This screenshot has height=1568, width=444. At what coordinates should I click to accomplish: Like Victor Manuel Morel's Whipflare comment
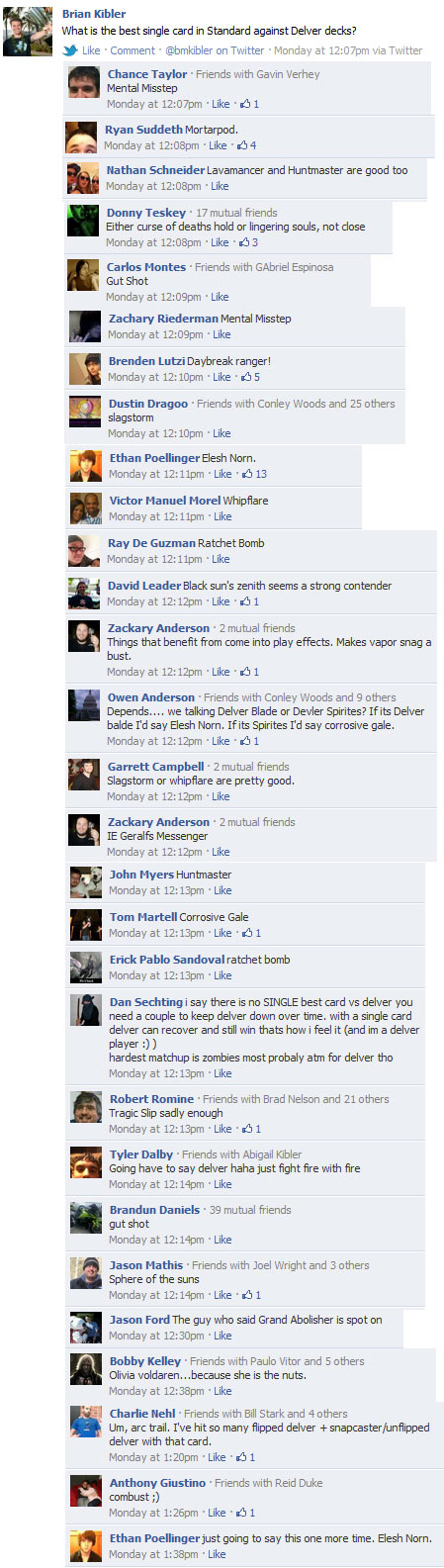(222, 516)
